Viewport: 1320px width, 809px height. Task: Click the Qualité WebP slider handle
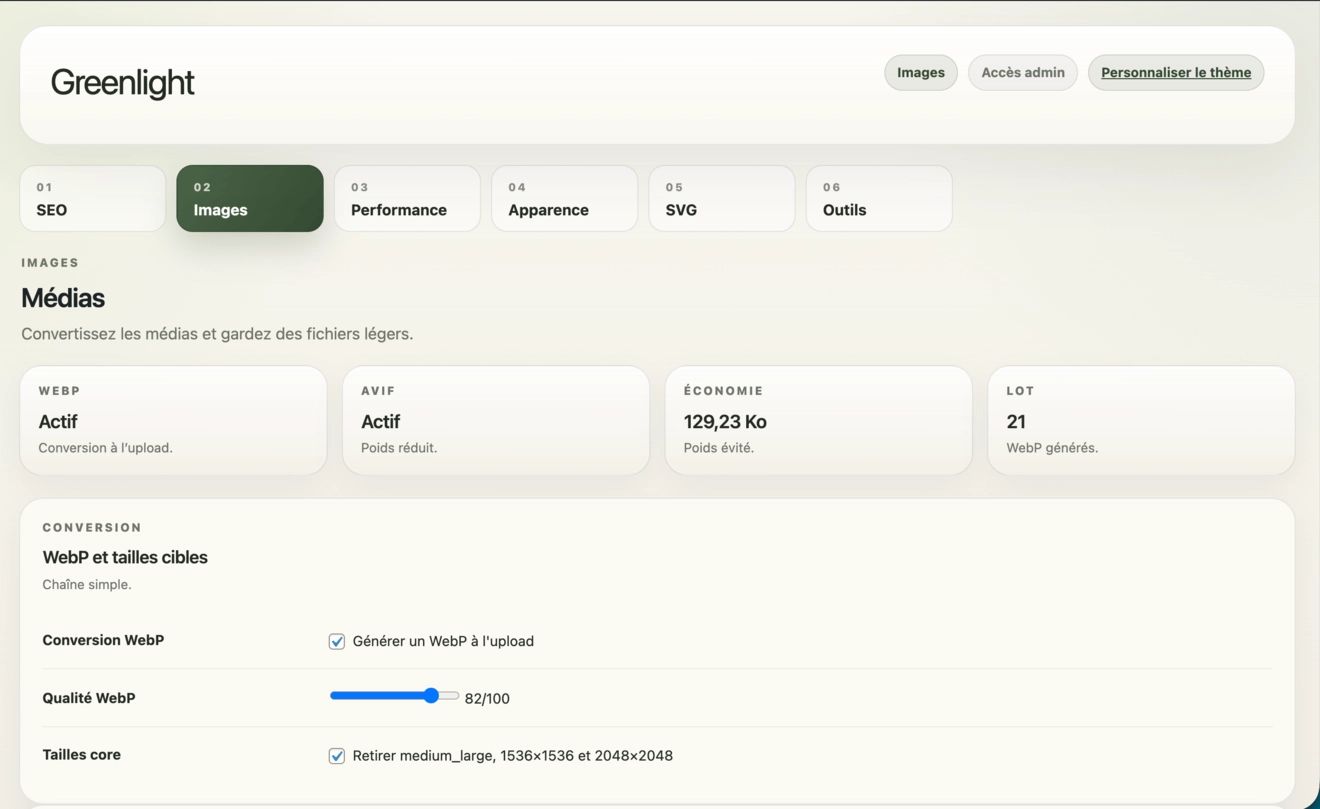pyautogui.click(x=431, y=694)
